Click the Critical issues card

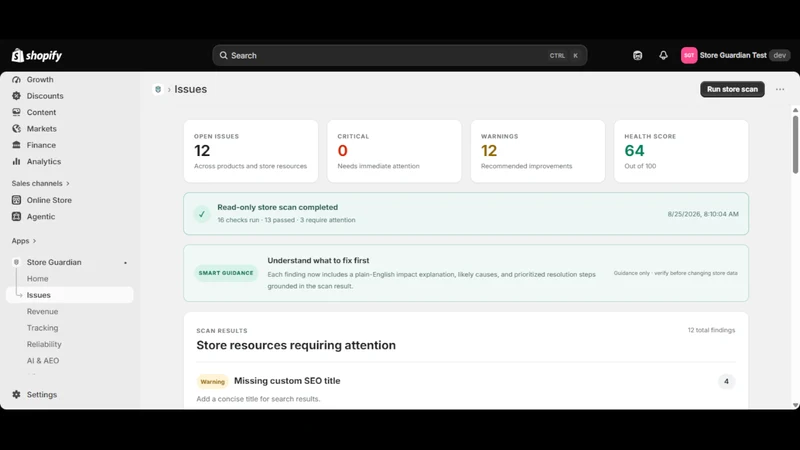394,151
